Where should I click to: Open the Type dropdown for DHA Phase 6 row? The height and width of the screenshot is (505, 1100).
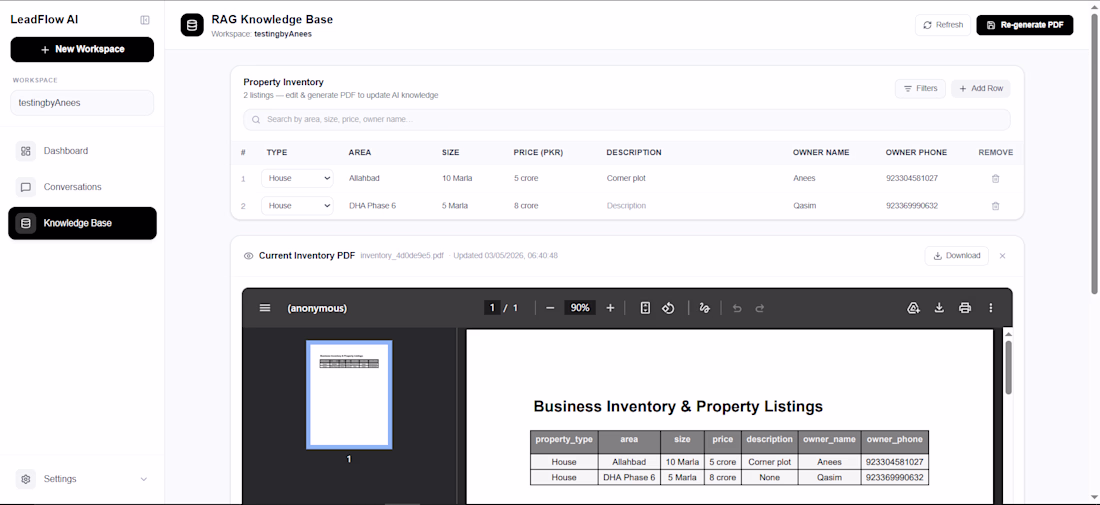297,206
